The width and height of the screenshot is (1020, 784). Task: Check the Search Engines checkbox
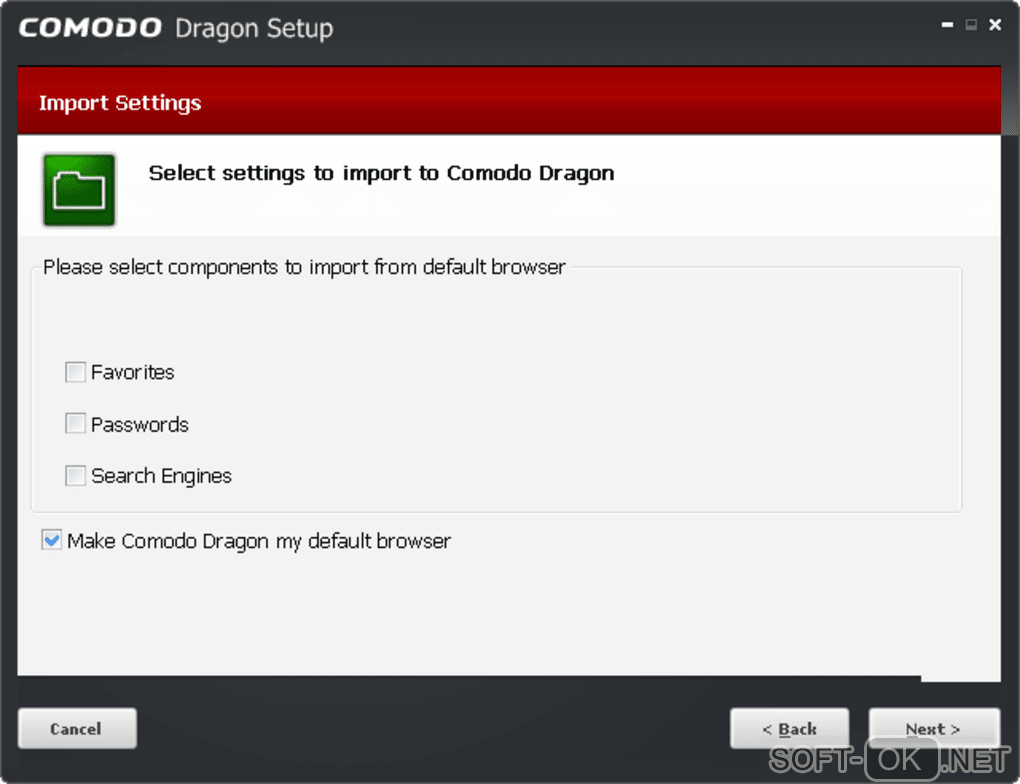(x=76, y=476)
